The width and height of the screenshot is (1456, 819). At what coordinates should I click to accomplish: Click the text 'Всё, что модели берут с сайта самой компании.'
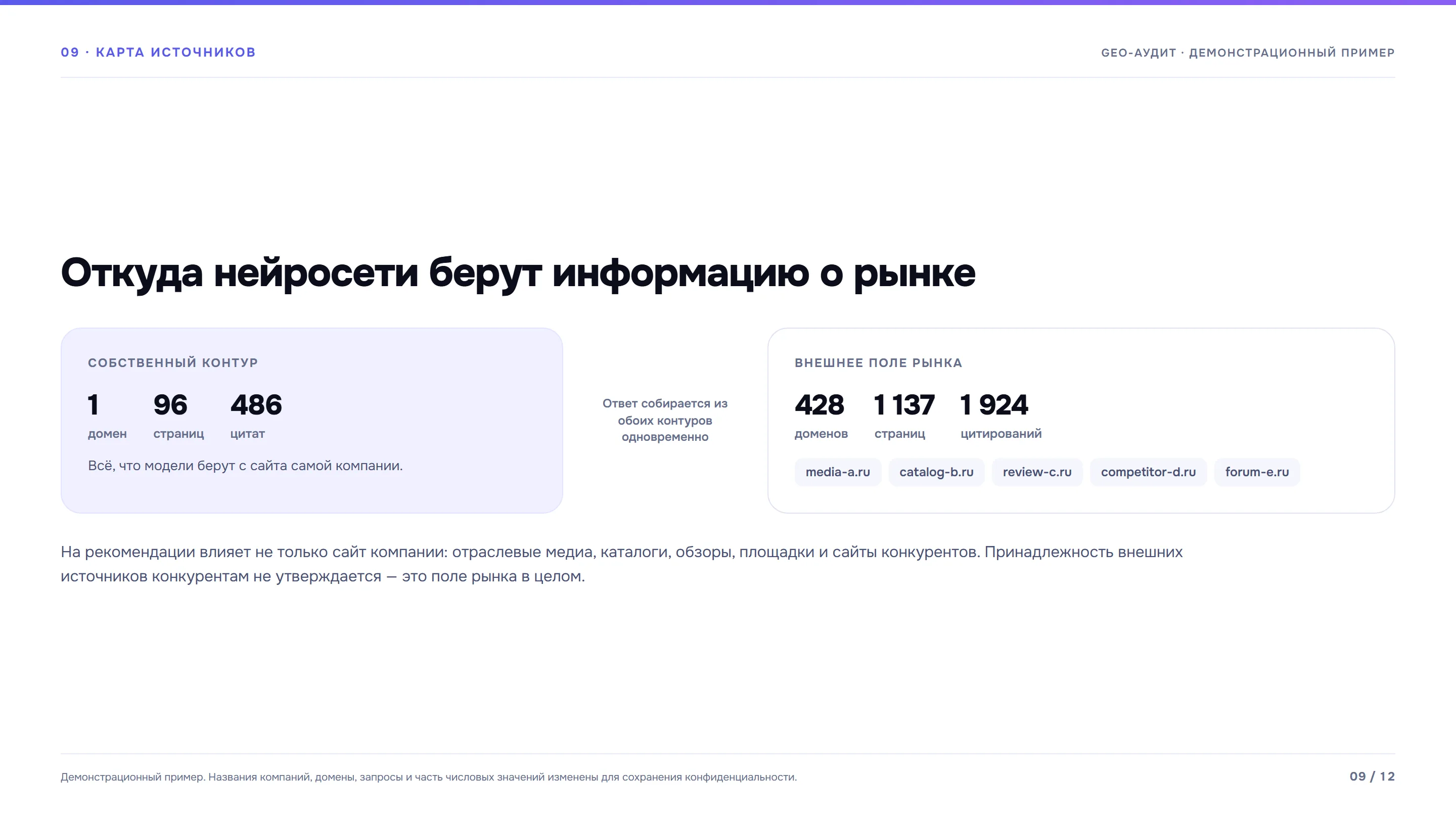(x=245, y=466)
